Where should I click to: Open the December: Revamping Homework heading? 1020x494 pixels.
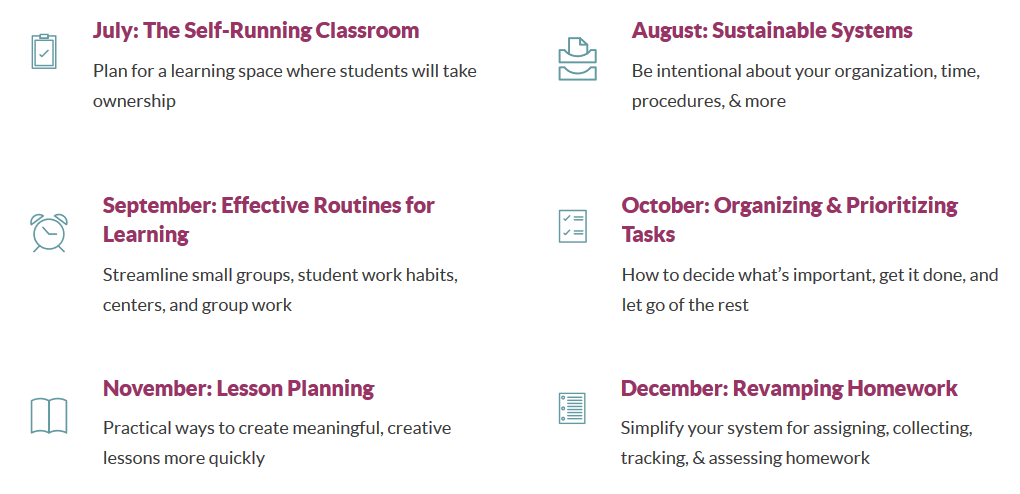tap(789, 389)
